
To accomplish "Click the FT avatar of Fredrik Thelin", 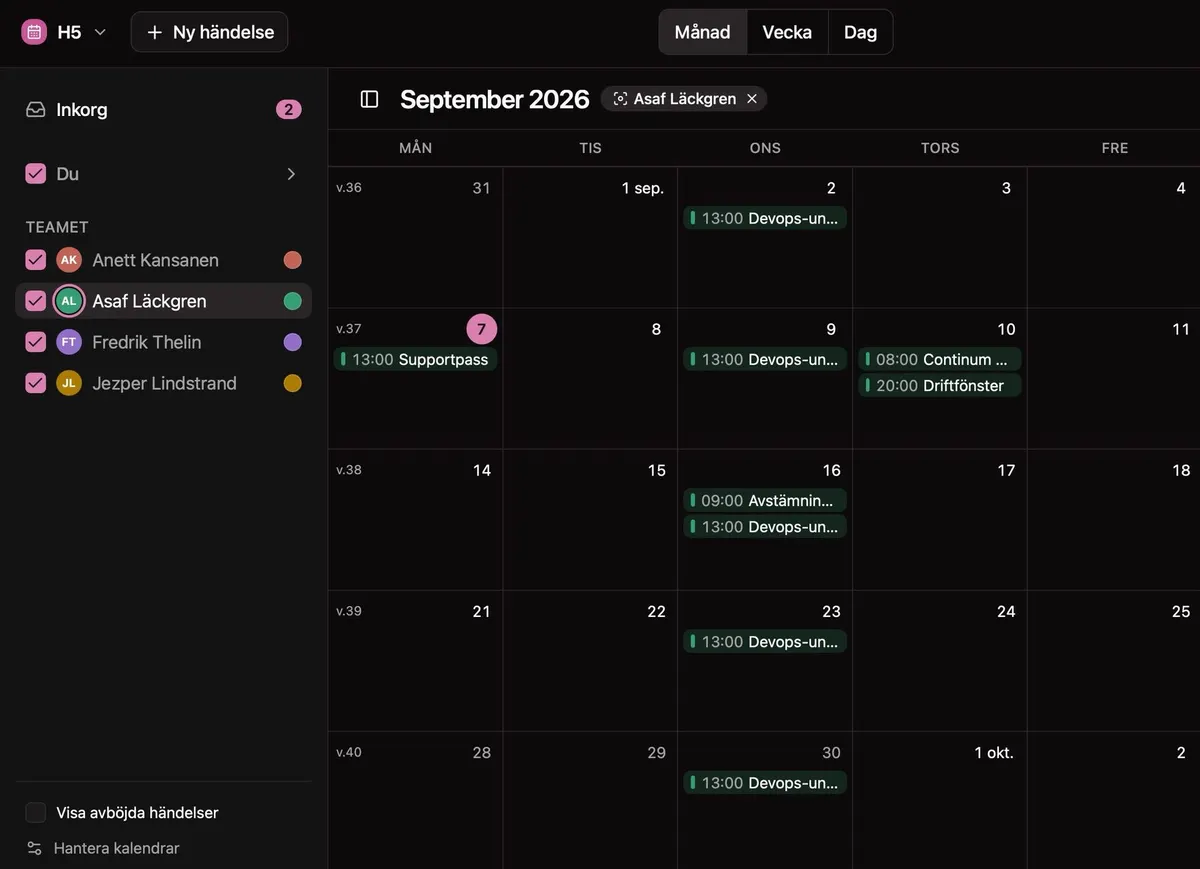I will (69, 342).
